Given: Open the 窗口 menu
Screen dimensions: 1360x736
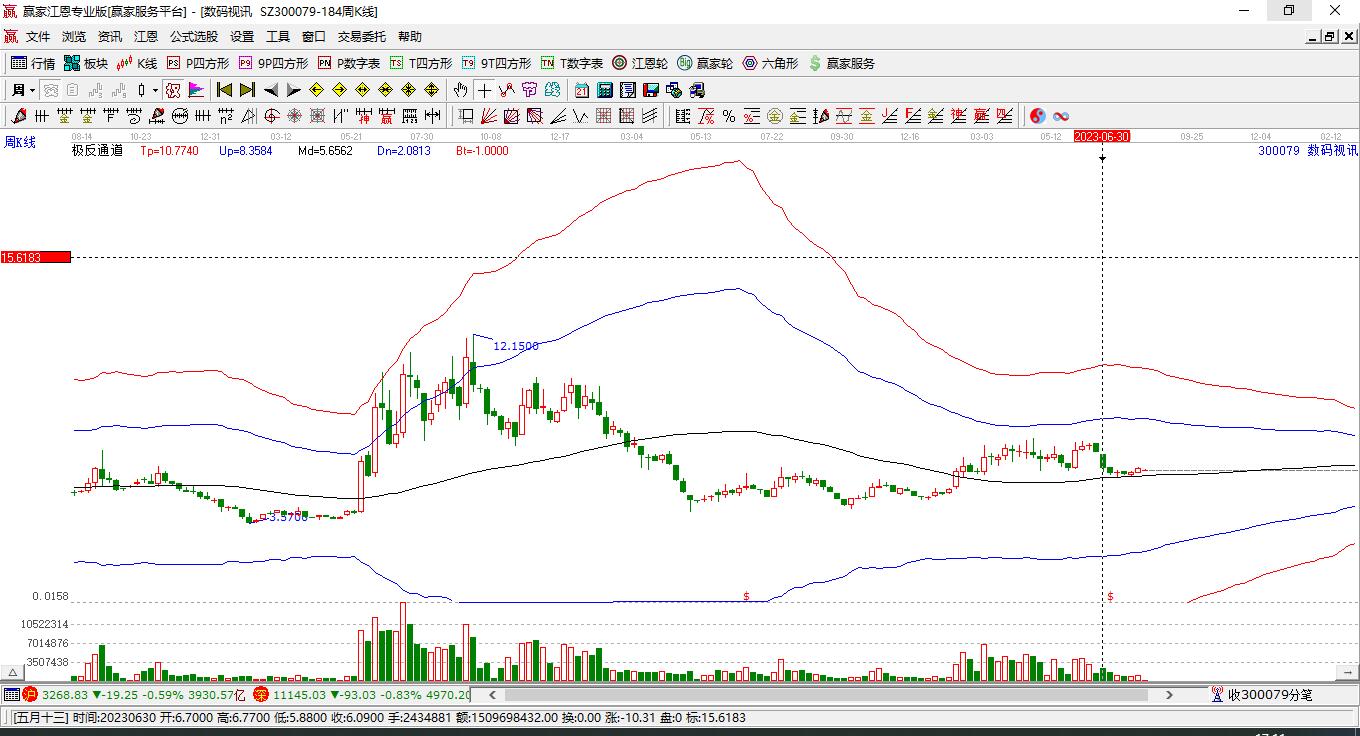Looking at the screenshot, I should point(314,37).
